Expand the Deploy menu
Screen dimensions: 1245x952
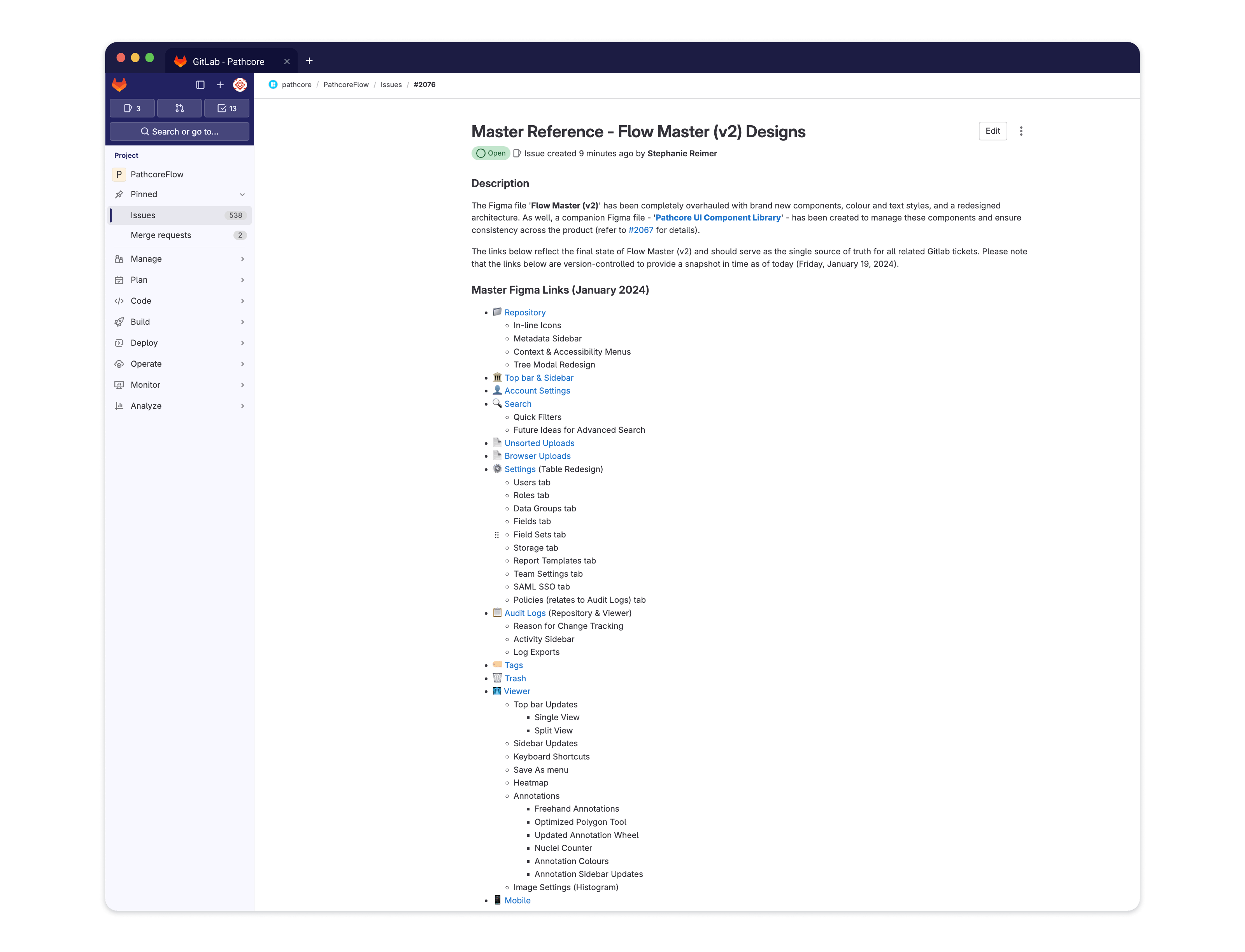pyautogui.click(x=179, y=343)
